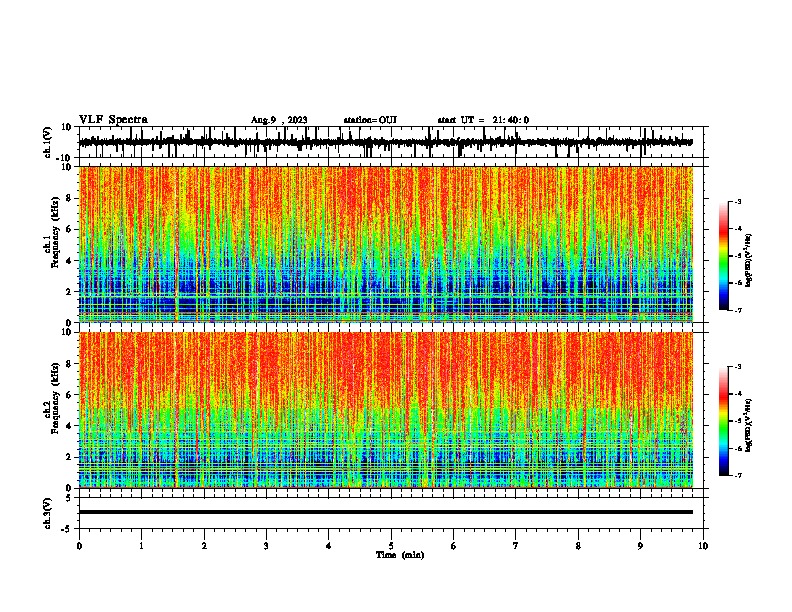792x612 pixels.
Task: Click time axis tick label '8'
Action: coord(578,546)
